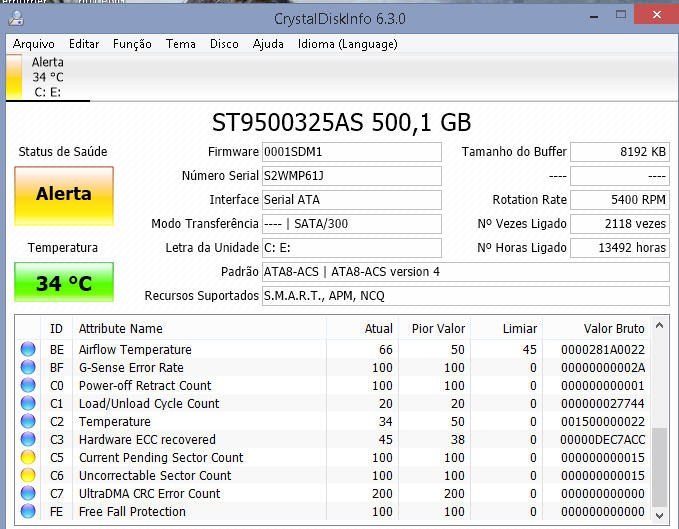Click the attribute list scroll down arrow
Screen dimensions: 679x529
coord(660,515)
